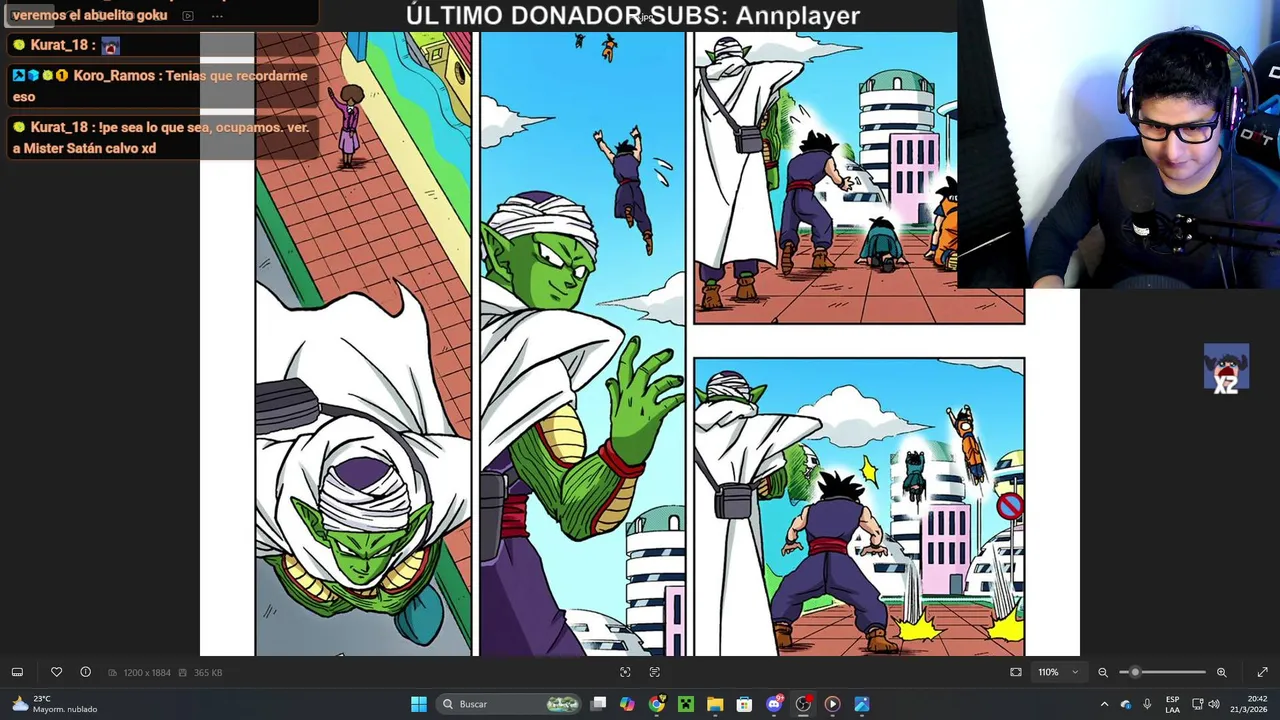Click the play icon beside 'abuelito goku'
Viewport: 1280px width, 720px height.
point(187,16)
